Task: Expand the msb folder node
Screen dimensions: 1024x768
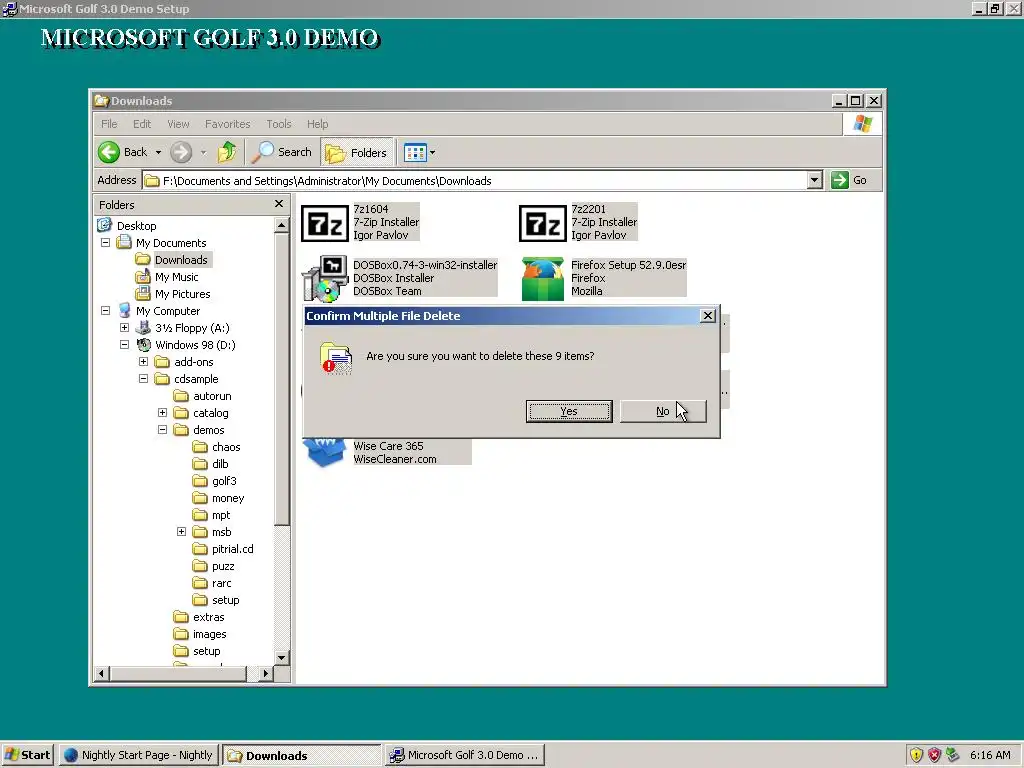Action: point(182,532)
